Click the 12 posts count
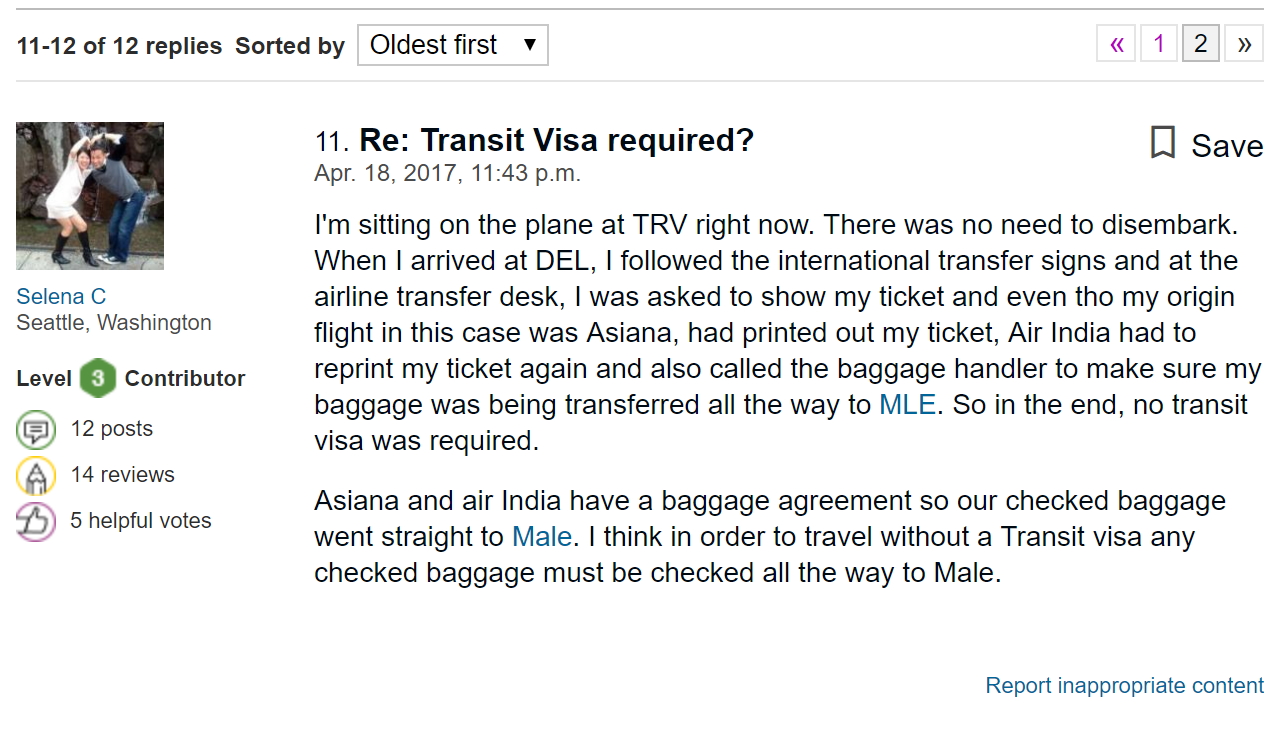 pos(112,429)
